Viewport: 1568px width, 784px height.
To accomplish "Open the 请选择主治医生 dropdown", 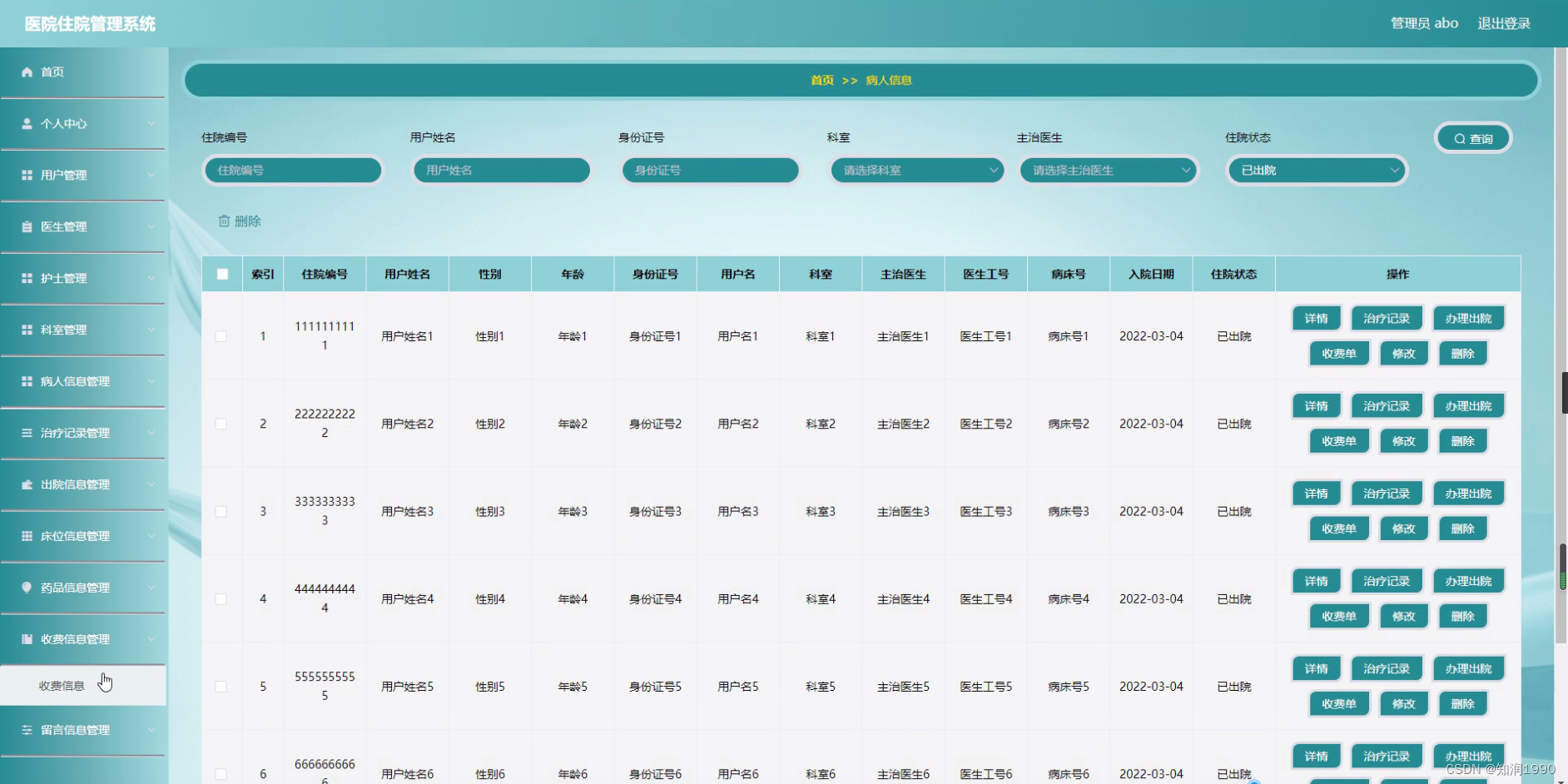I will point(1108,170).
